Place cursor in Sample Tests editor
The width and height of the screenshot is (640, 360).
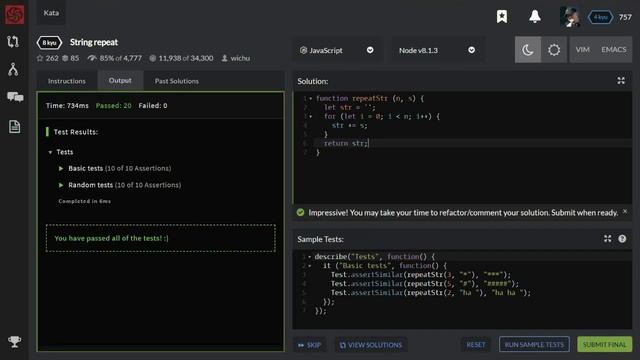pos(462,289)
